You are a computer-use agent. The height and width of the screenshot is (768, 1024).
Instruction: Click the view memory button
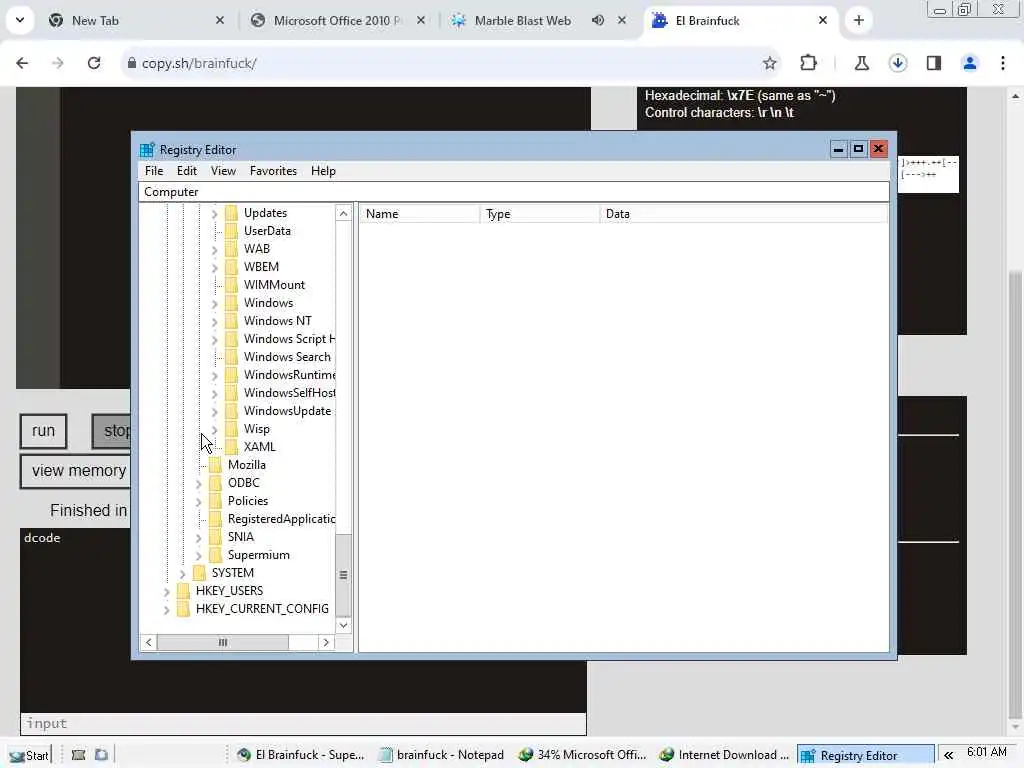(78, 471)
